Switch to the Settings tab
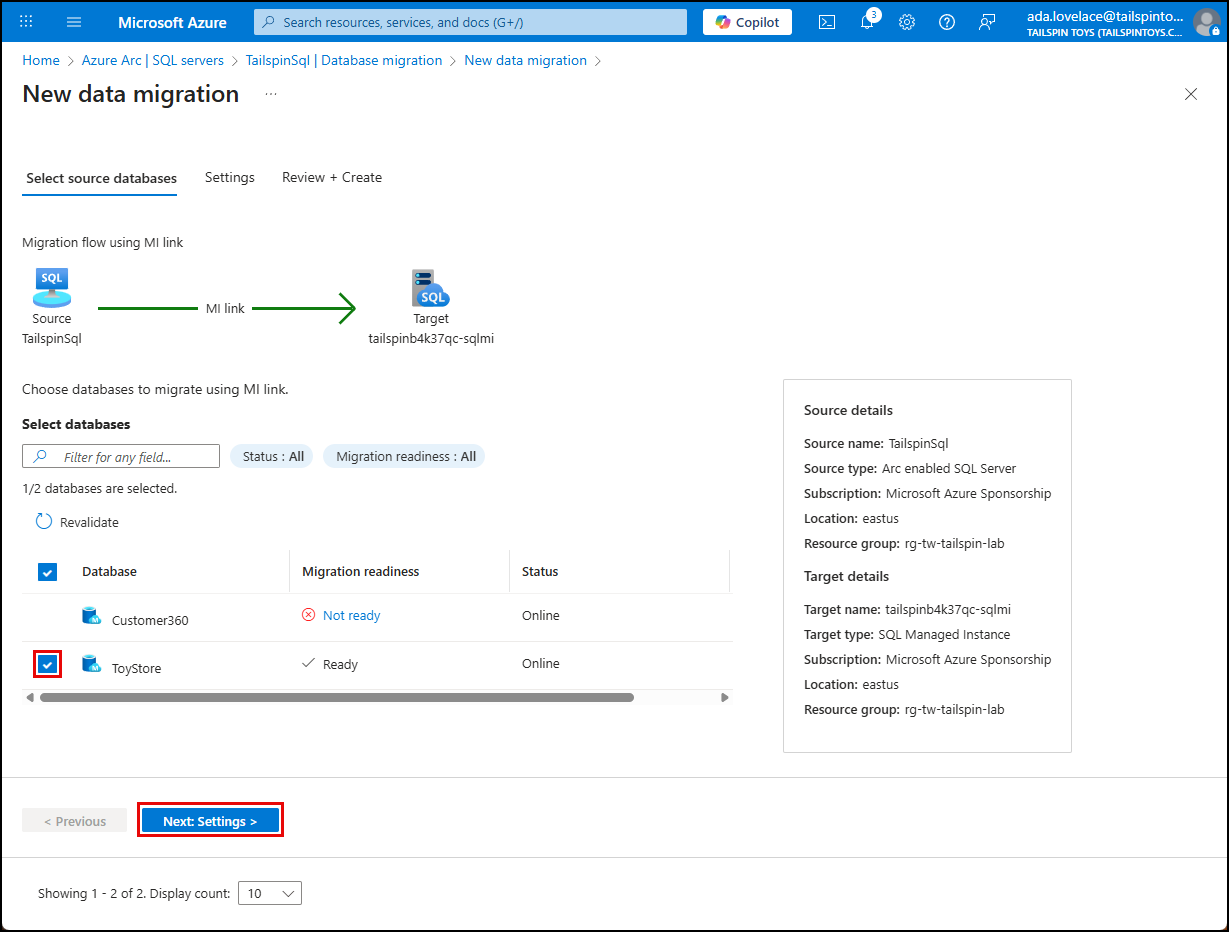The height and width of the screenshot is (932, 1229). (229, 177)
